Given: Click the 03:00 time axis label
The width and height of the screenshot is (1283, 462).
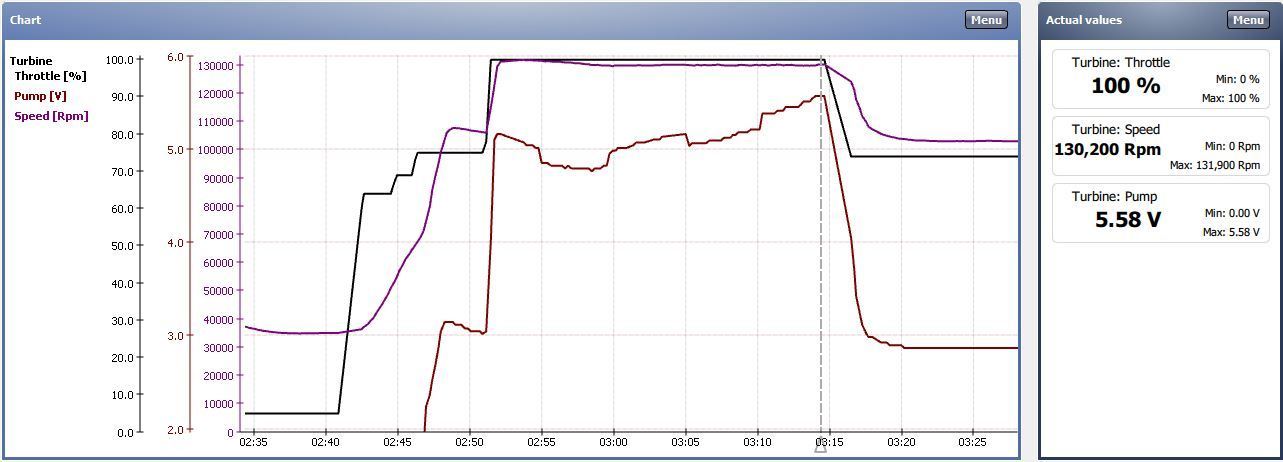Looking at the screenshot, I should coord(613,442).
